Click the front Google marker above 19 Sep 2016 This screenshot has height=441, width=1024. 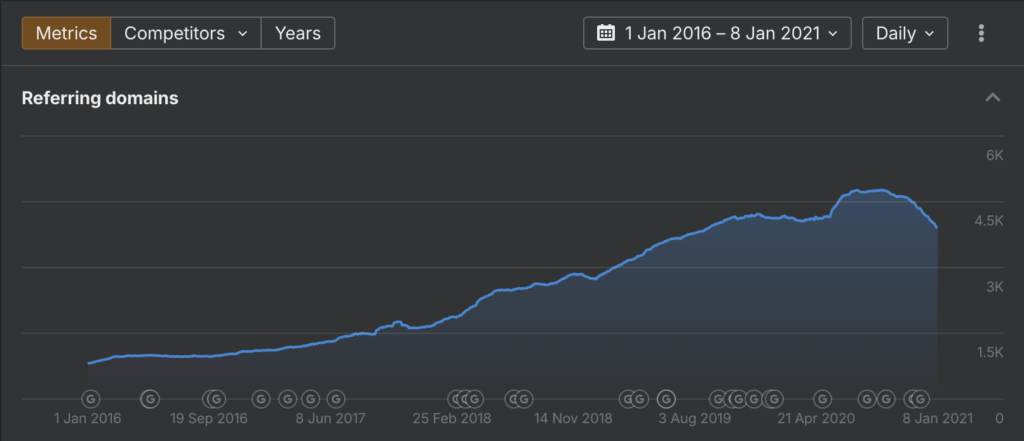pos(217,398)
